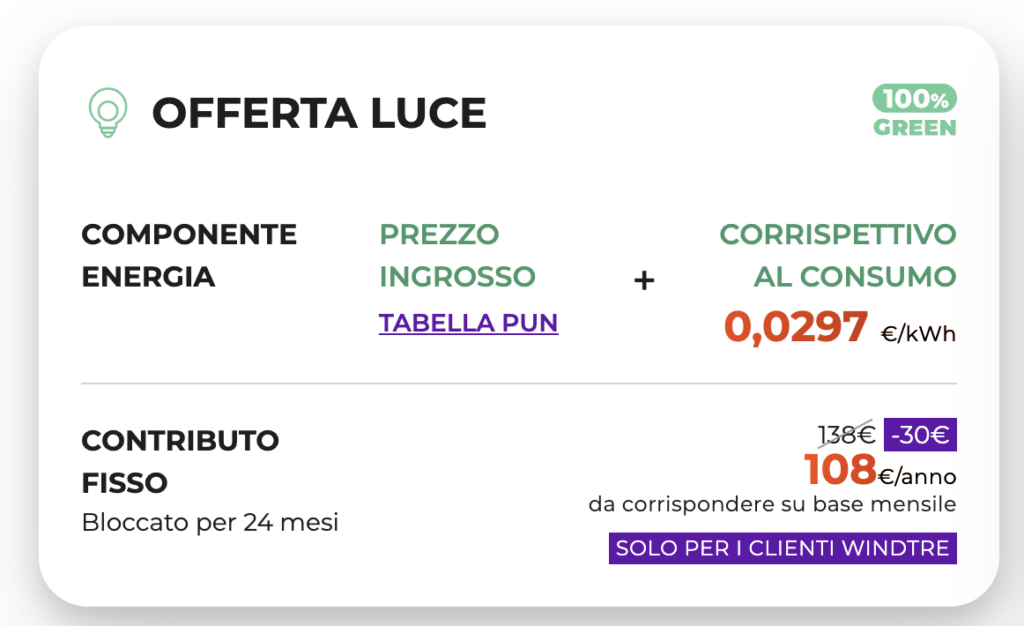Click the -30€ discount badge
1024x626 pixels.
pos(920,435)
